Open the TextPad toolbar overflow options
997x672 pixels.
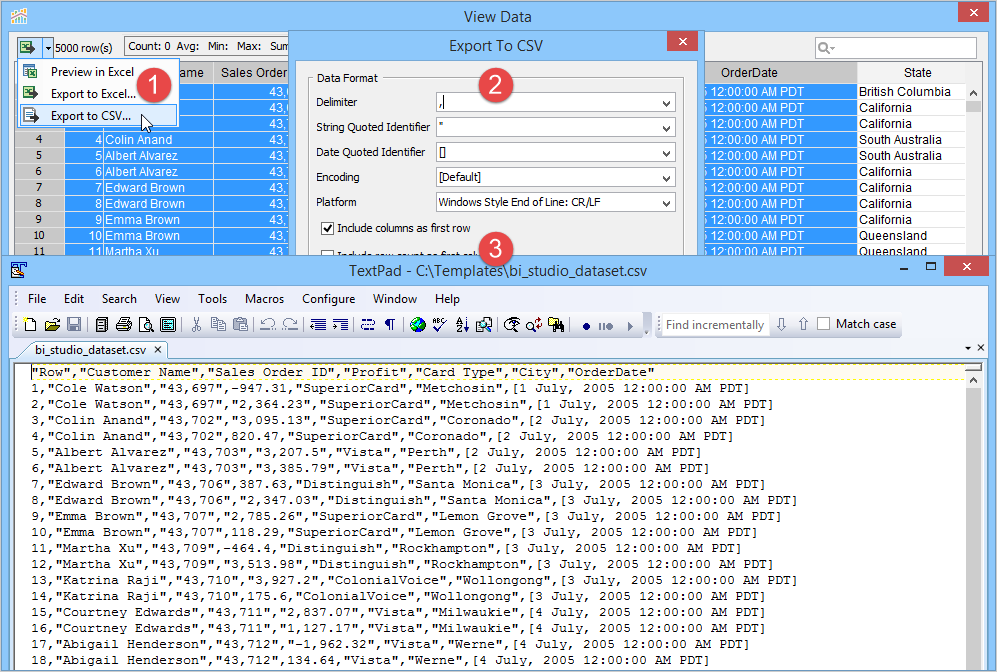(647, 325)
